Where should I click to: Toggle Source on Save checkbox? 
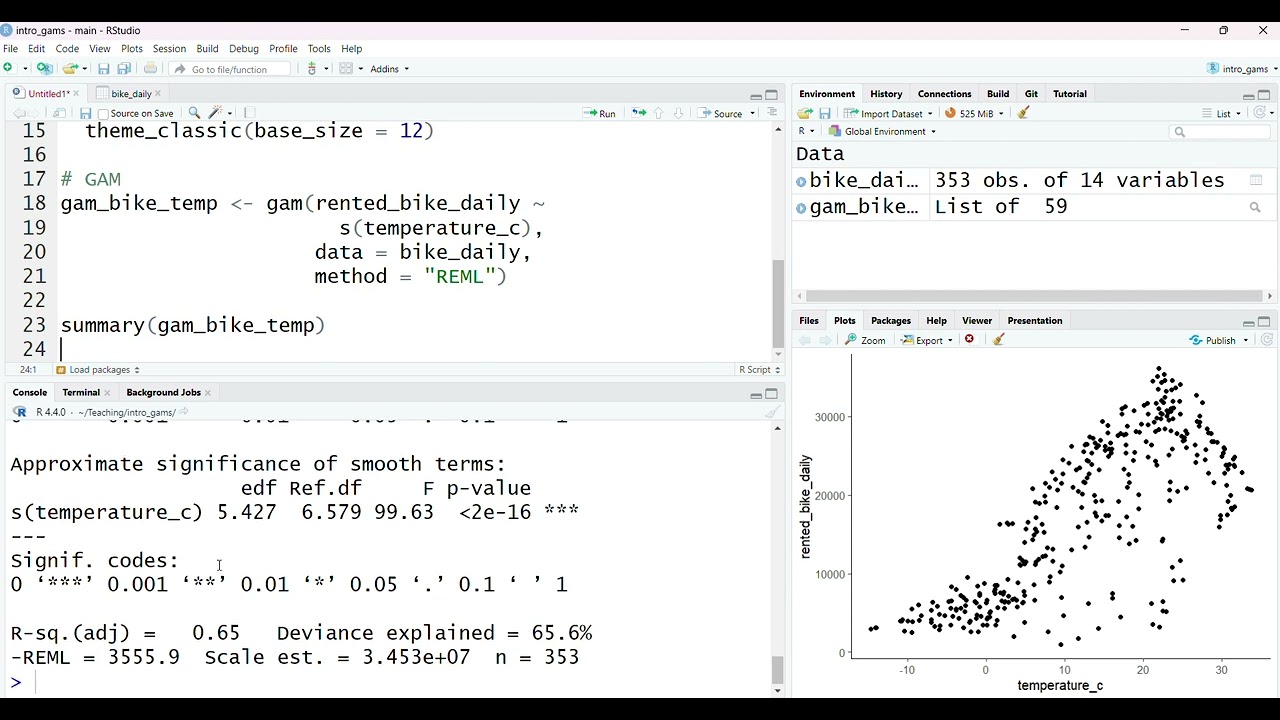(104, 114)
